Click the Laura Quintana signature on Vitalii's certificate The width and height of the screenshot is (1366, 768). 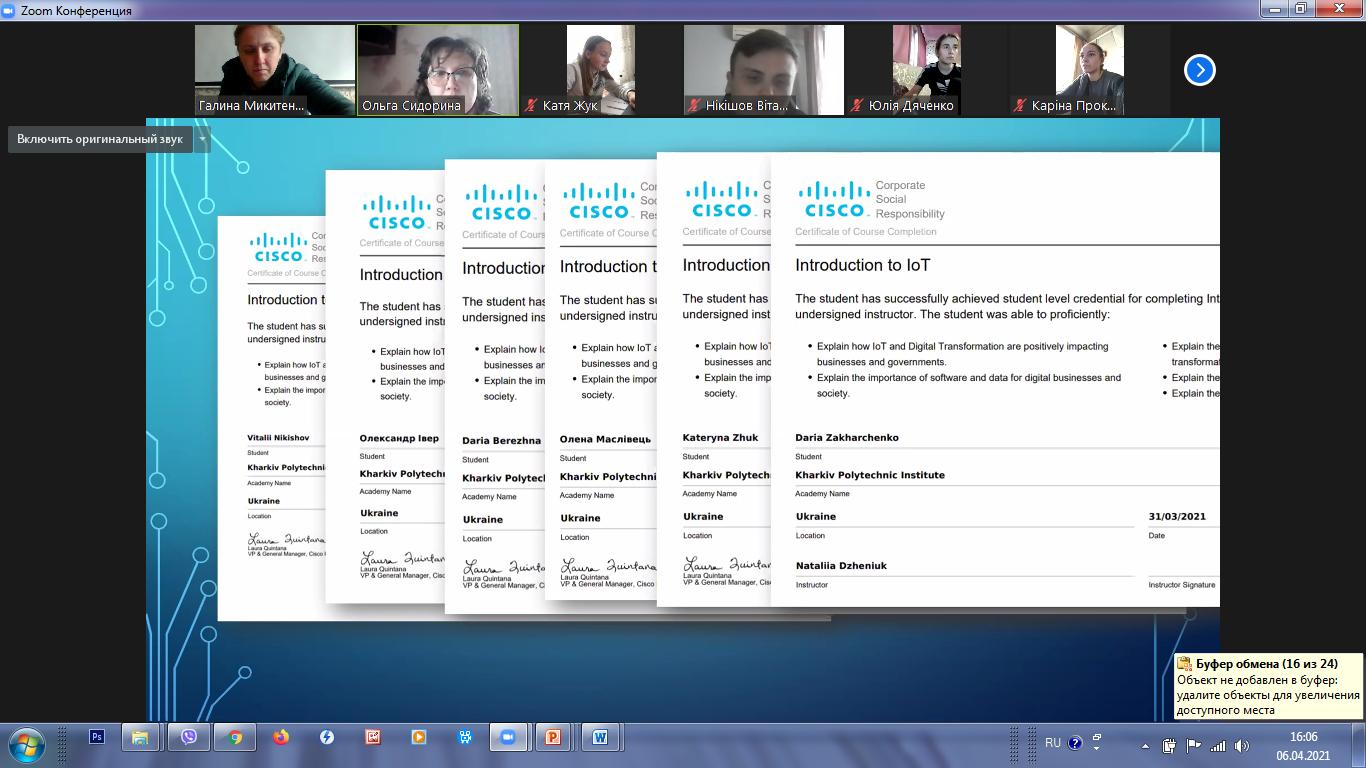pos(286,540)
